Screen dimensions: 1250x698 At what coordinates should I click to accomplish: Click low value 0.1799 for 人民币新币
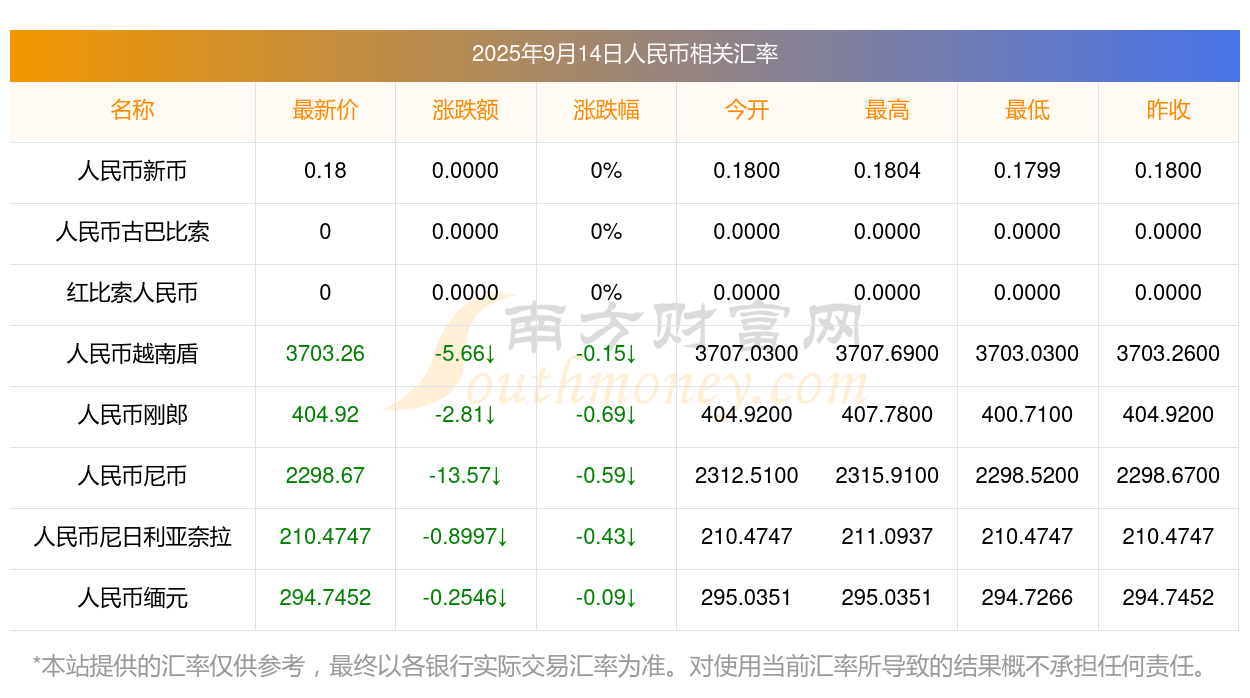(1027, 171)
